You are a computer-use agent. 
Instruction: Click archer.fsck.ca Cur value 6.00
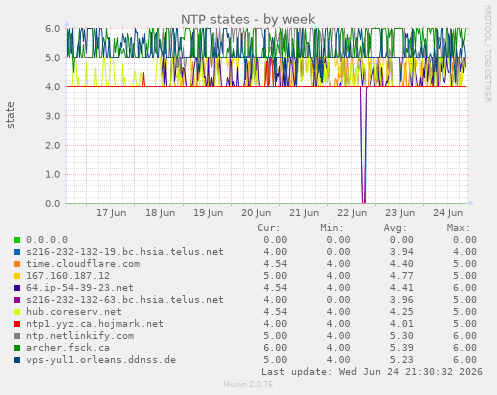(x=275, y=348)
